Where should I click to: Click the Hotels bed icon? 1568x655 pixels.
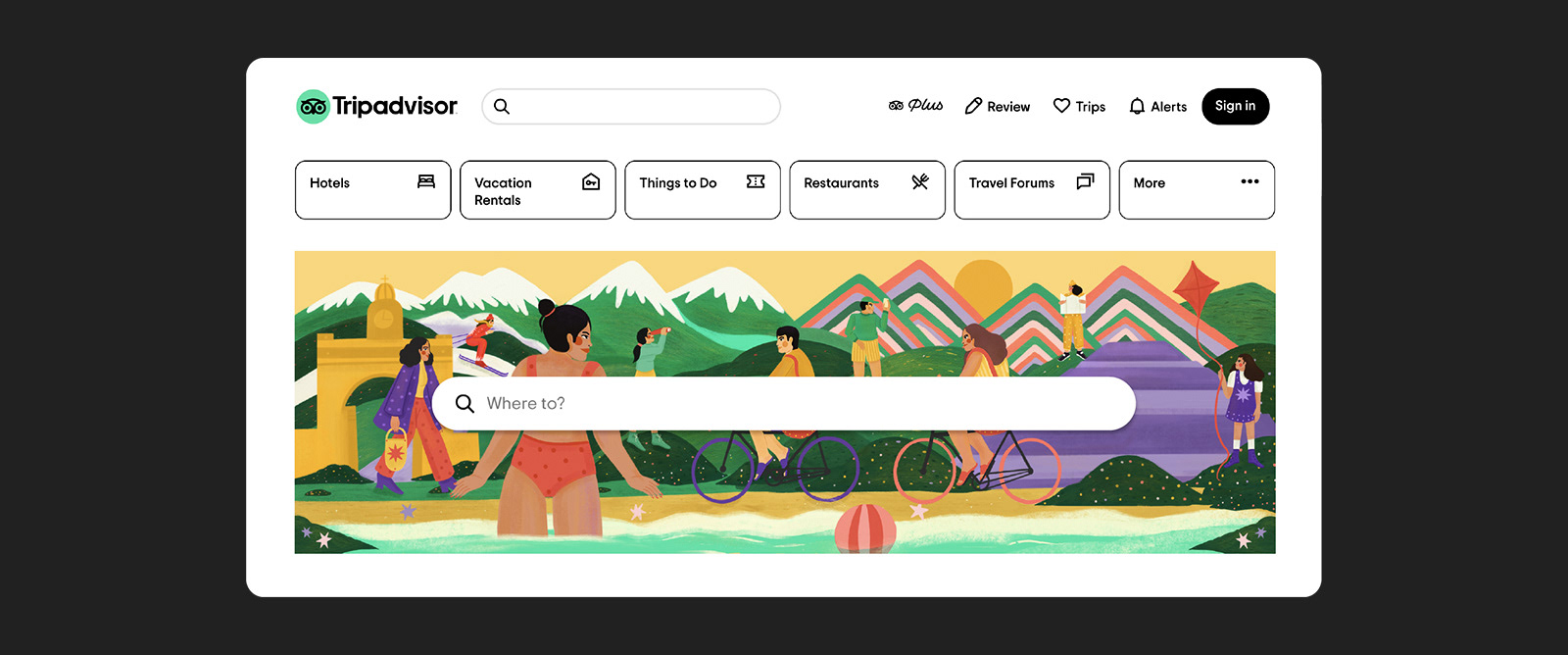pyautogui.click(x=426, y=181)
